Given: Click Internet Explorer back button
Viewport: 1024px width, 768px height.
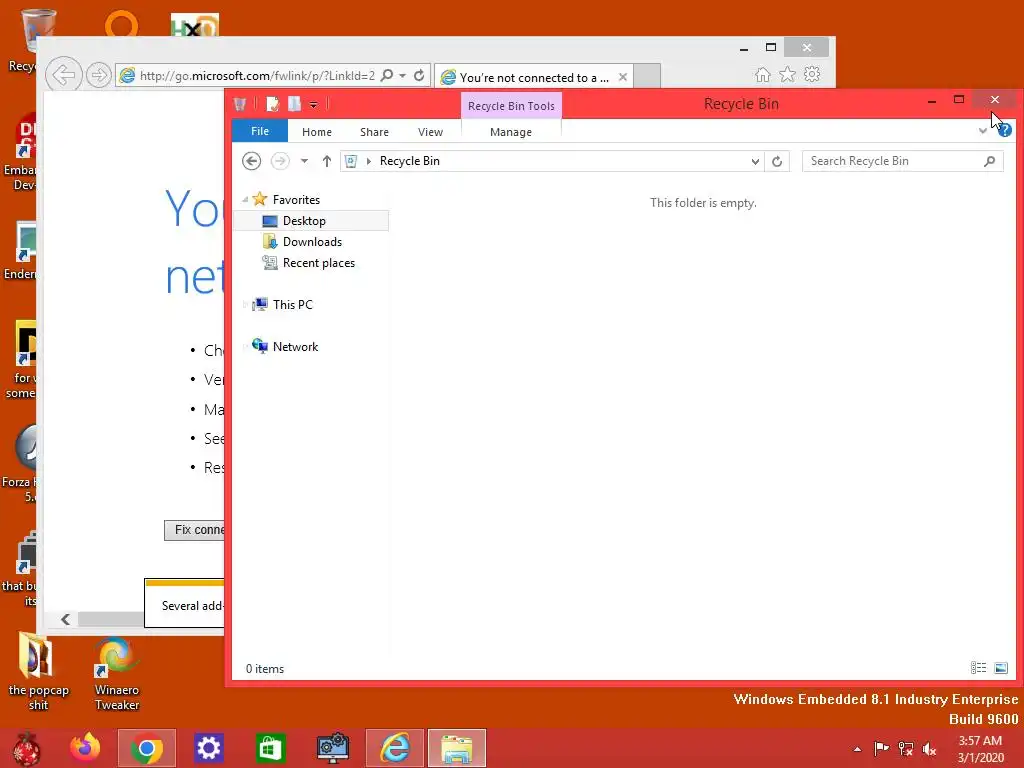Looking at the screenshot, I should 64,74.
